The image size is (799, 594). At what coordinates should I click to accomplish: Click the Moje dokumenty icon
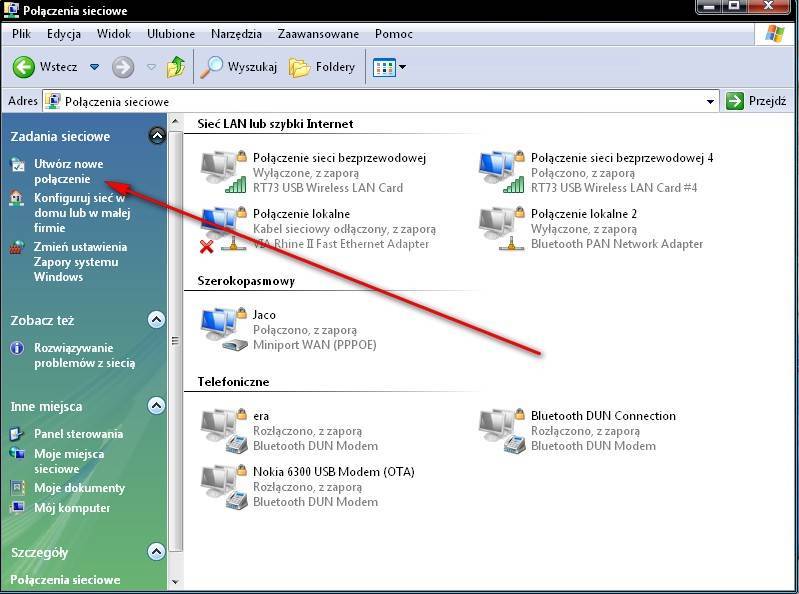pyautogui.click(x=17, y=488)
